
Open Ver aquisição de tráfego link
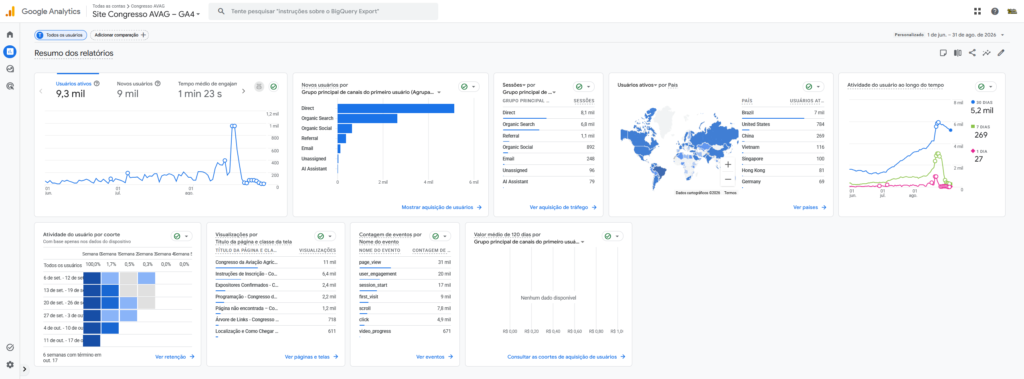[x=562, y=207]
